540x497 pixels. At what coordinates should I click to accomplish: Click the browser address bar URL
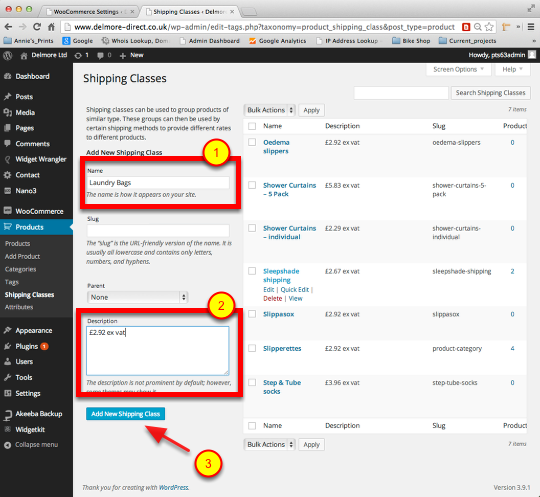click(264, 27)
